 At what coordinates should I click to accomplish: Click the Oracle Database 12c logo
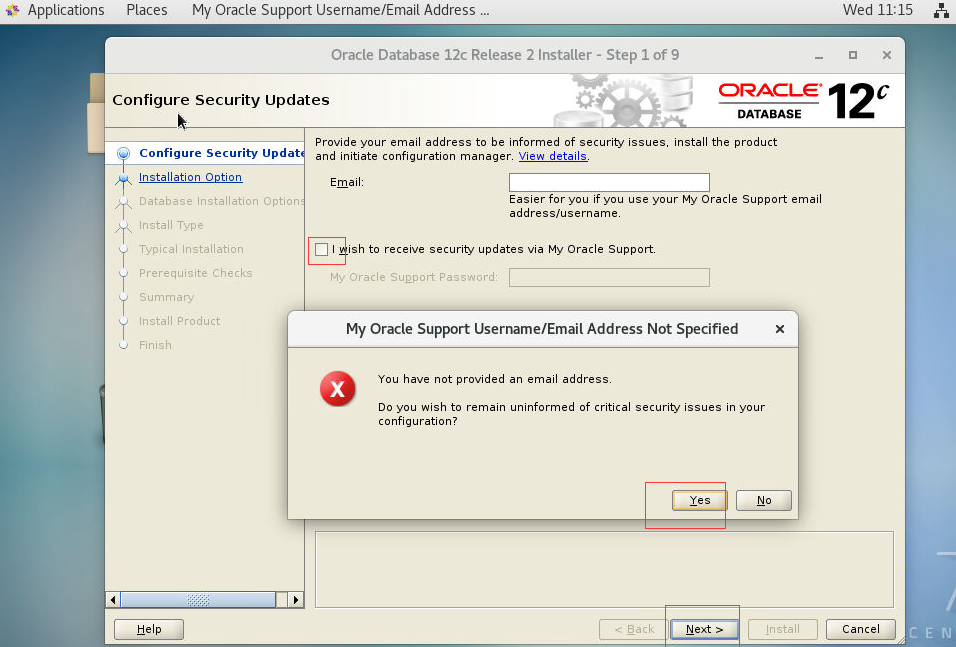click(x=804, y=101)
